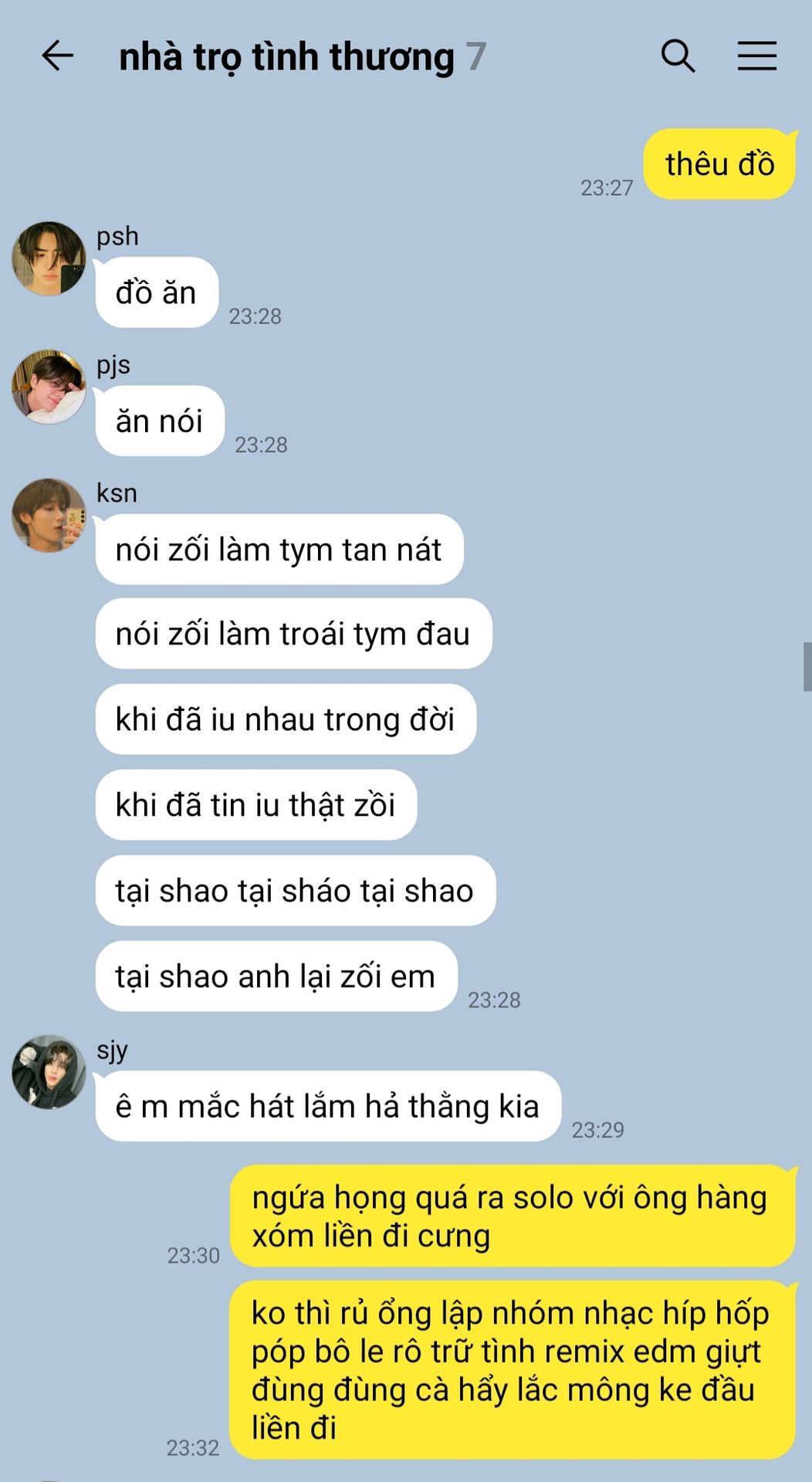Open the hamburger menu icon
The image size is (812, 1482).
756,56
